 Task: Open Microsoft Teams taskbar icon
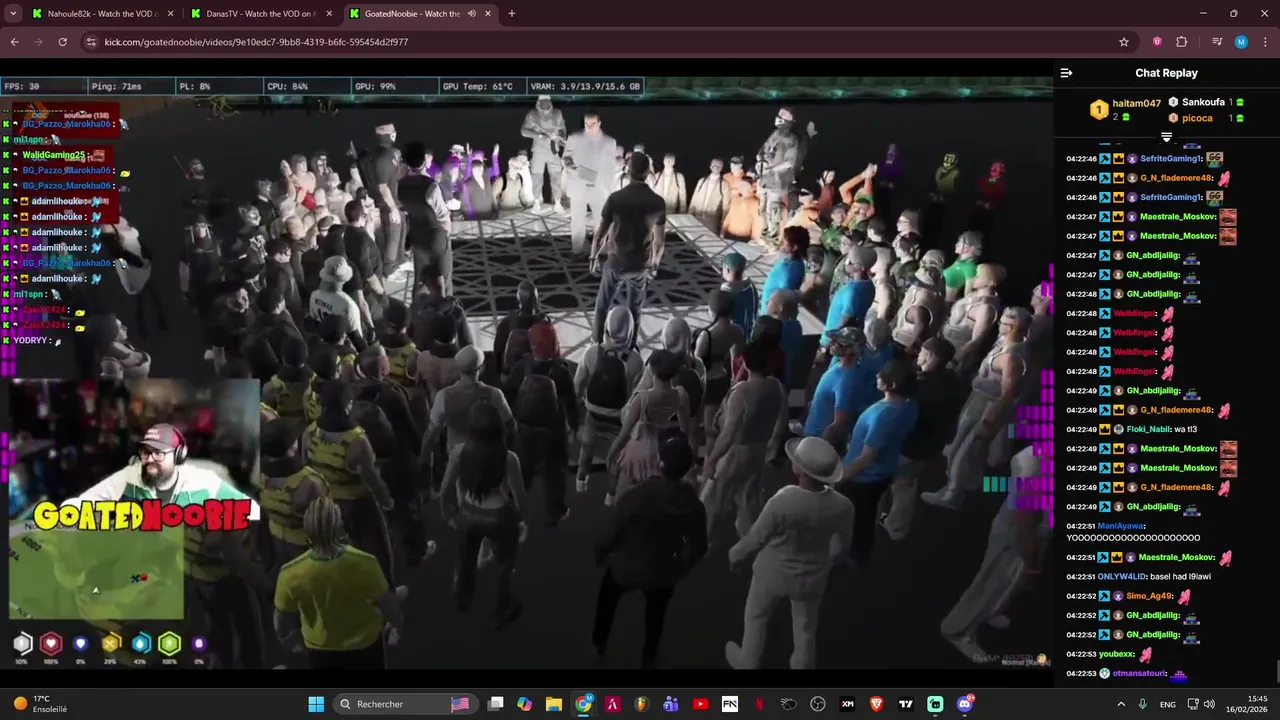671,704
